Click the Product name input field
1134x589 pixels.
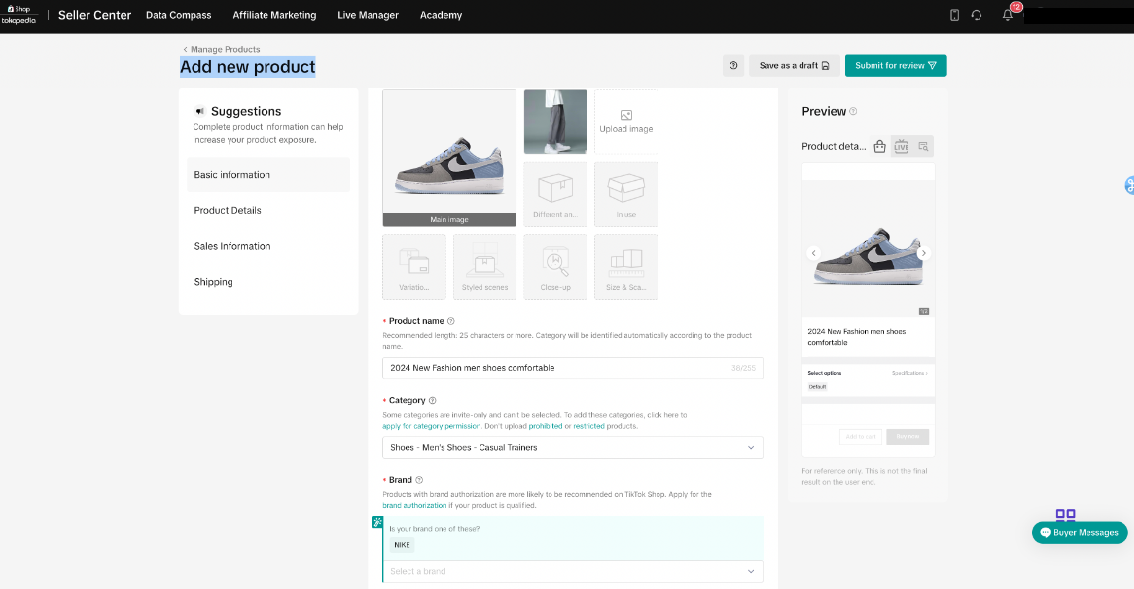[x=555, y=368]
